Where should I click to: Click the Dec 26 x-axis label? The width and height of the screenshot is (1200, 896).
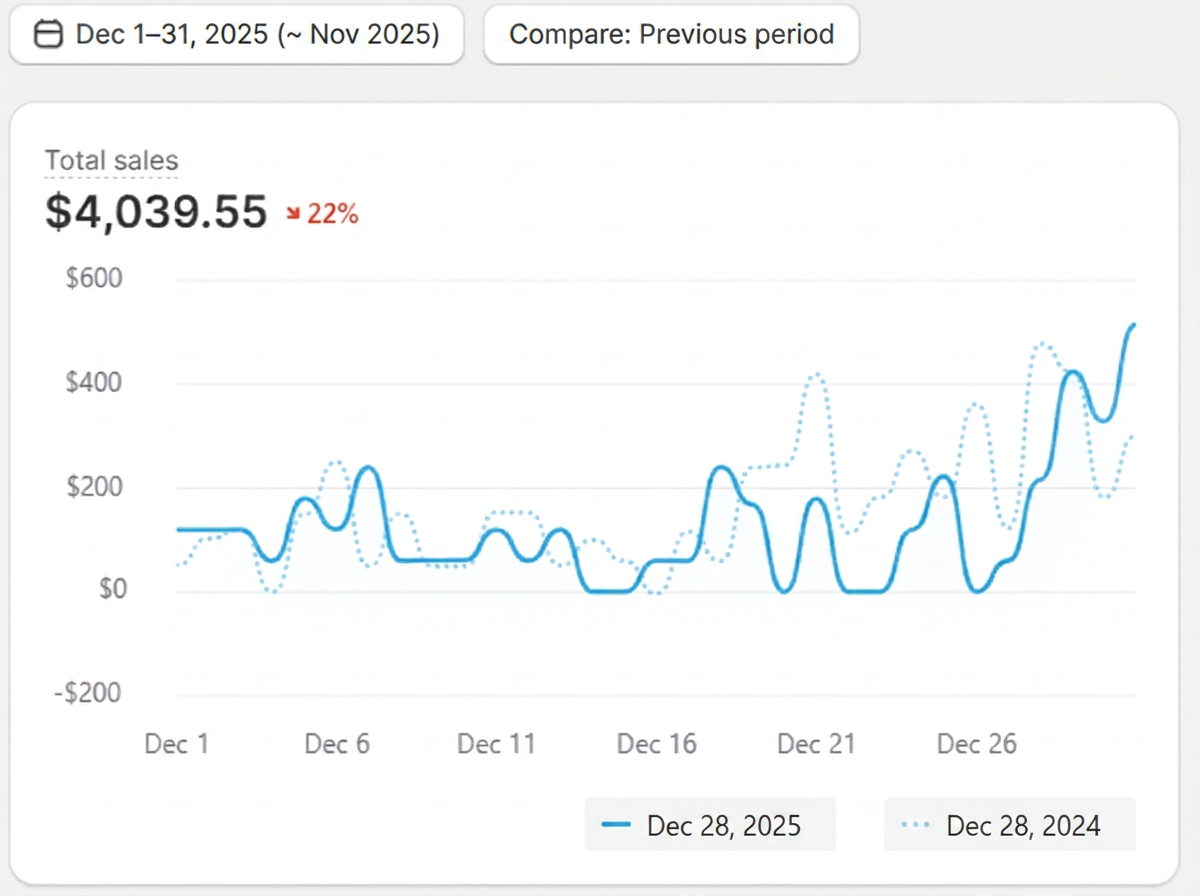977,744
